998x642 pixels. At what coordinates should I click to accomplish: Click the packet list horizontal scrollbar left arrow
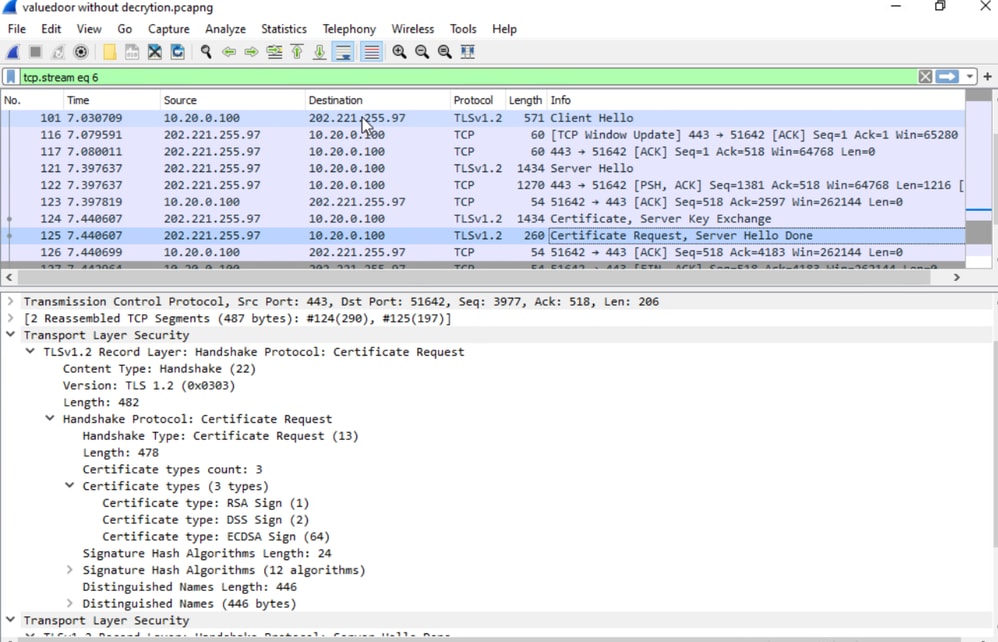9,277
